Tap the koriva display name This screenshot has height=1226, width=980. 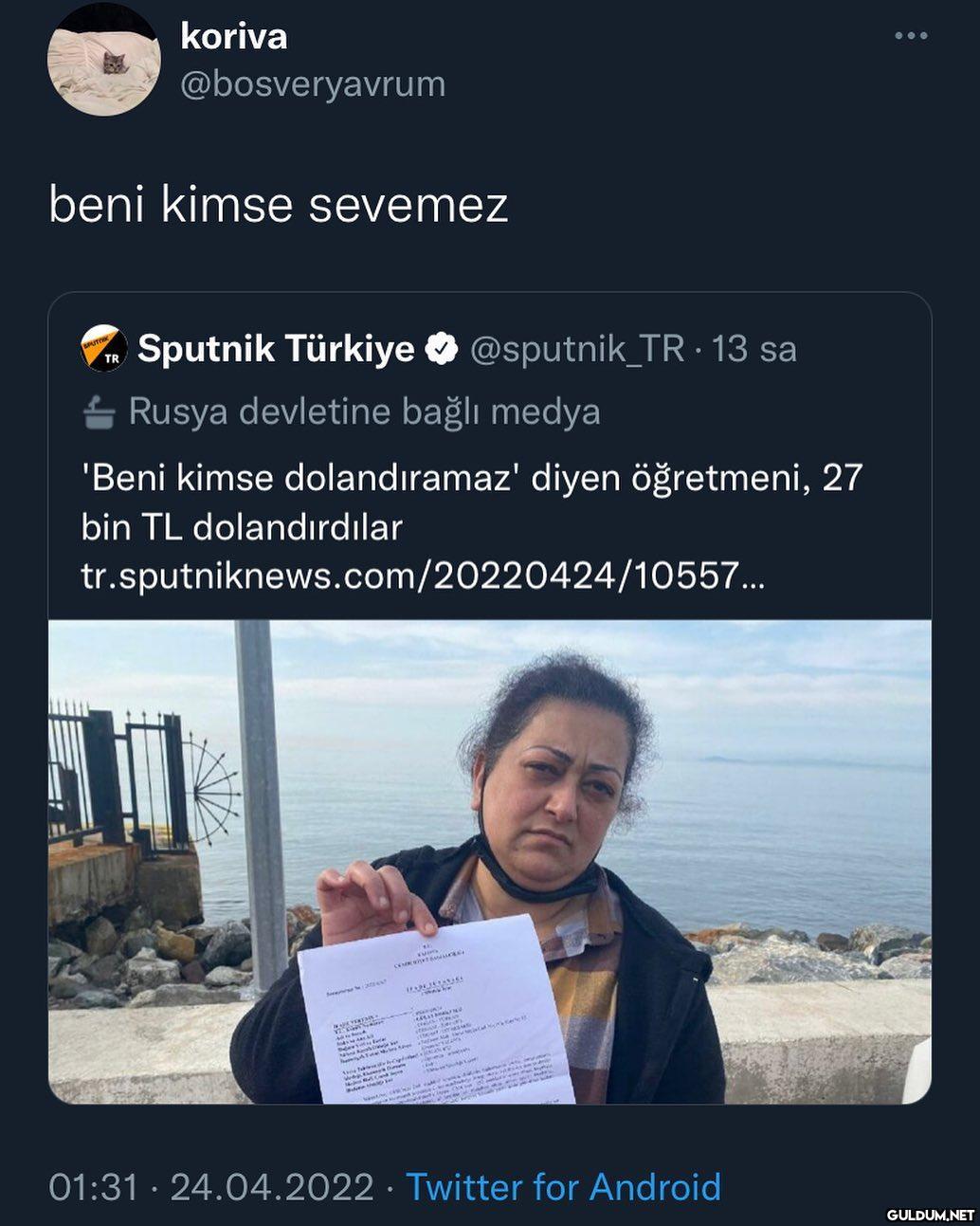click(x=233, y=36)
